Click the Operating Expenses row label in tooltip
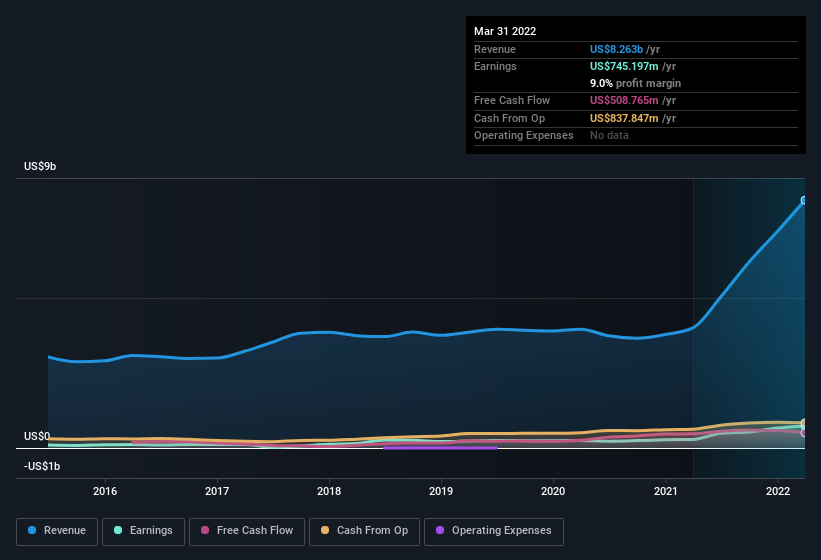This screenshot has height=560, width=821. [524, 136]
